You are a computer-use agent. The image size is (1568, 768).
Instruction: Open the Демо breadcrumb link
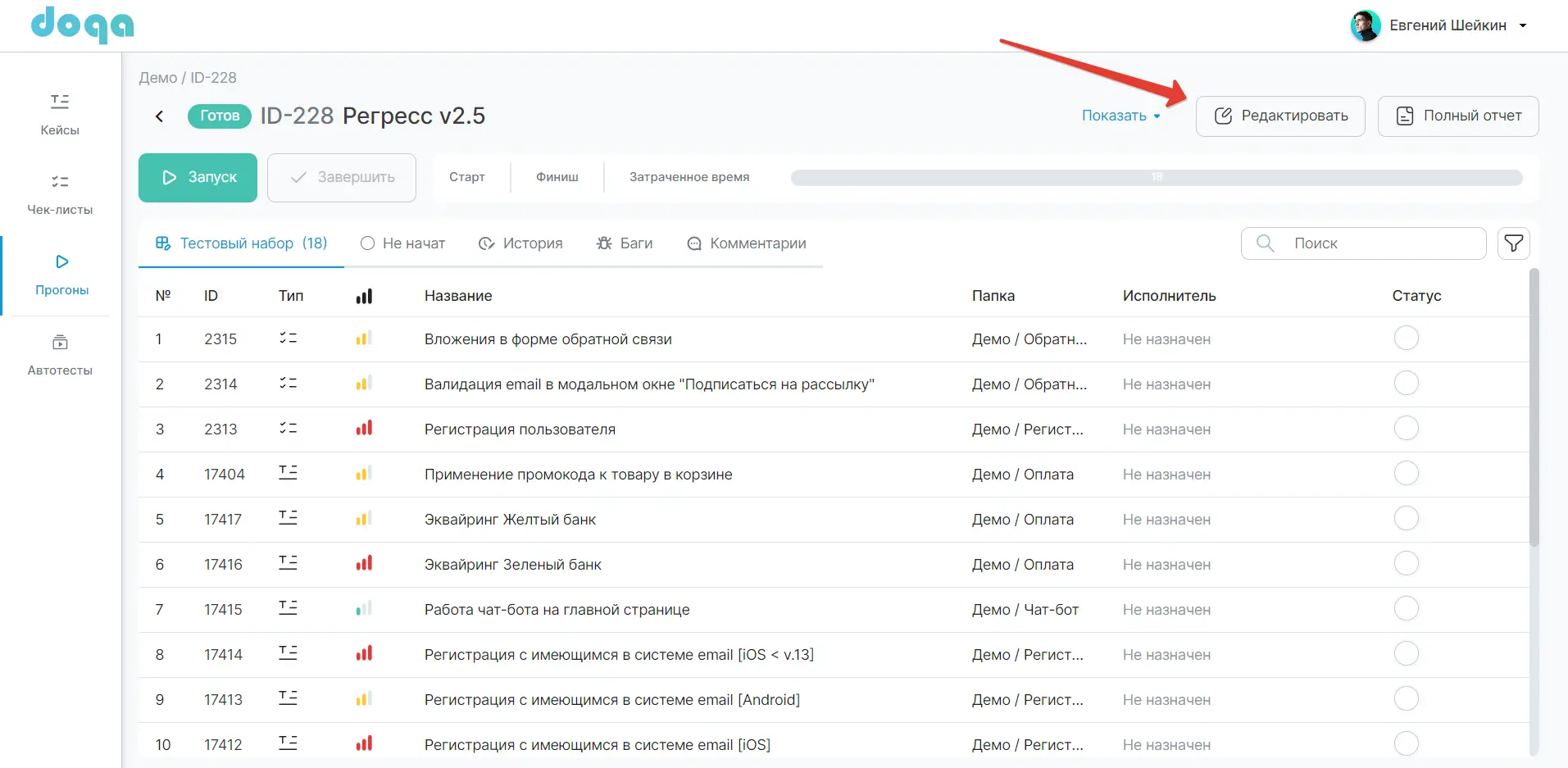(157, 78)
